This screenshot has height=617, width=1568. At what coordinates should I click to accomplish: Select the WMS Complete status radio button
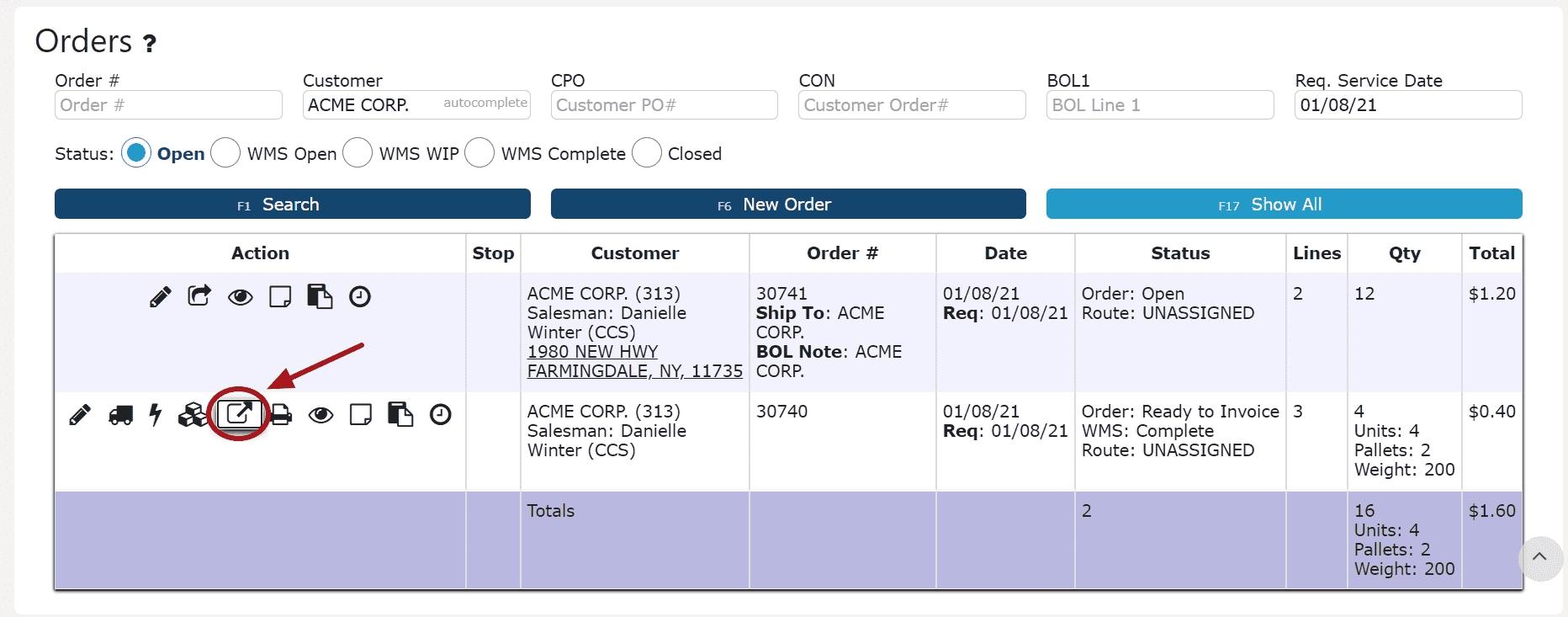coord(479,153)
